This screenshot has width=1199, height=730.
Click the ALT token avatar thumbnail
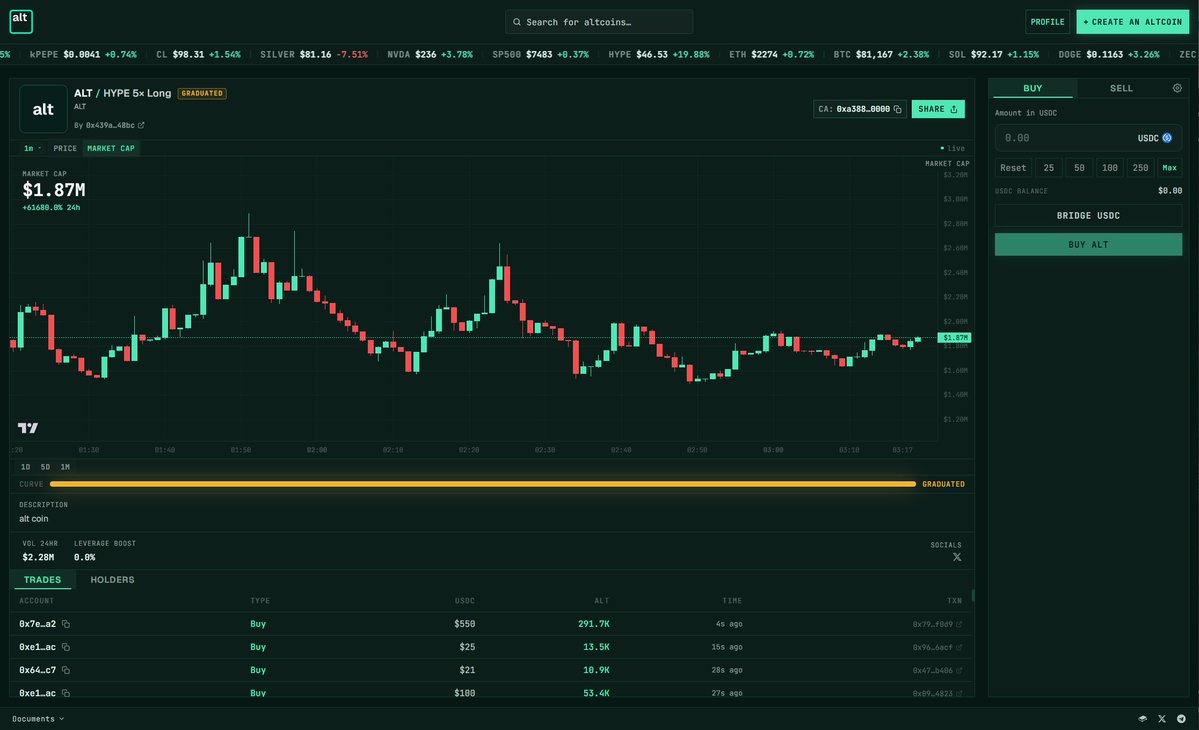pos(43,109)
